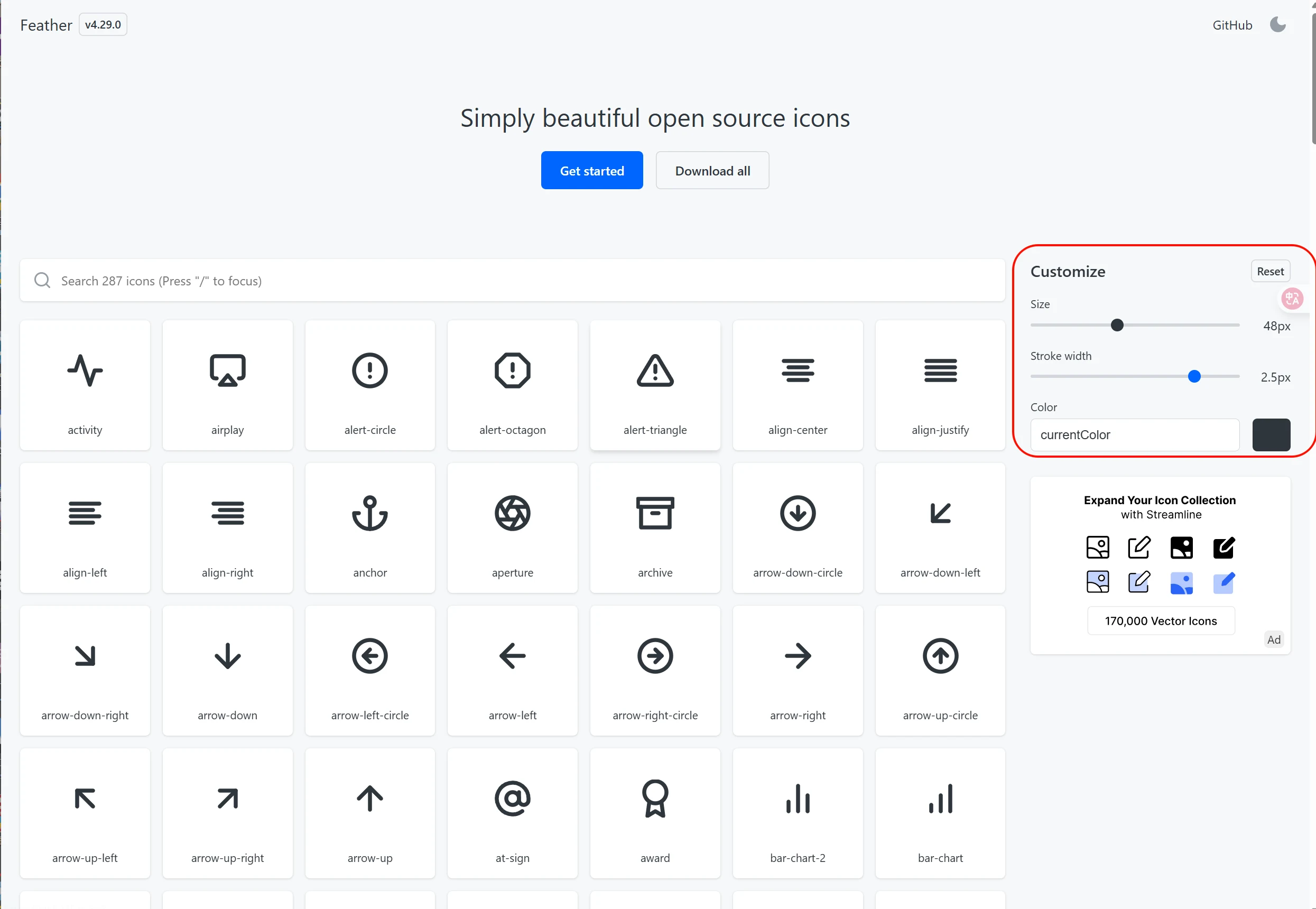The width and height of the screenshot is (1316, 909).
Task: Adjust the Stroke width slider
Action: pos(1195,376)
